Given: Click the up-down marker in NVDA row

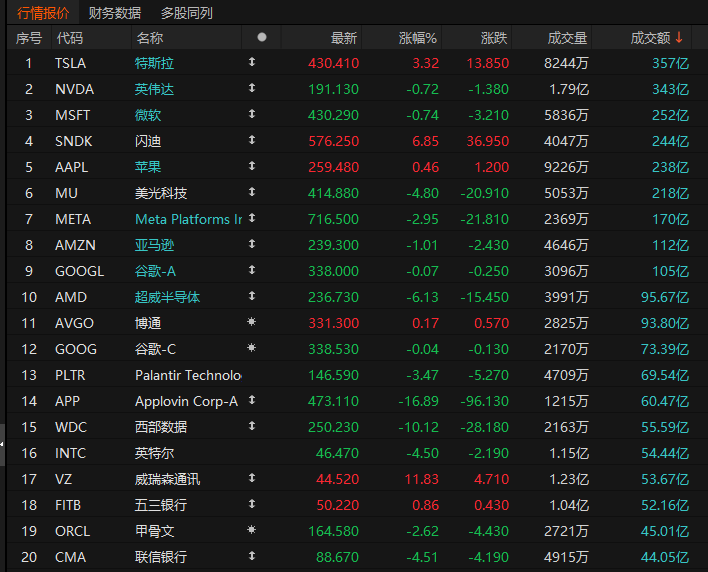Looking at the screenshot, I should 252,88.
